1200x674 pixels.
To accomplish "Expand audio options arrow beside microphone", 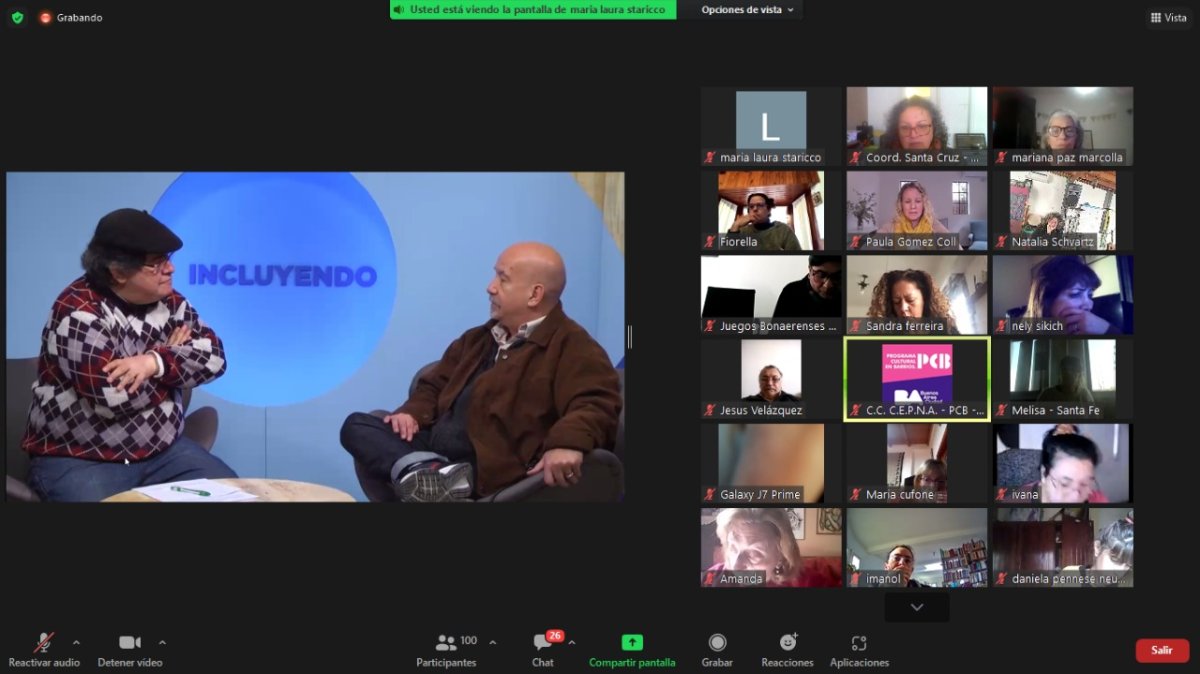I will (x=76, y=643).
